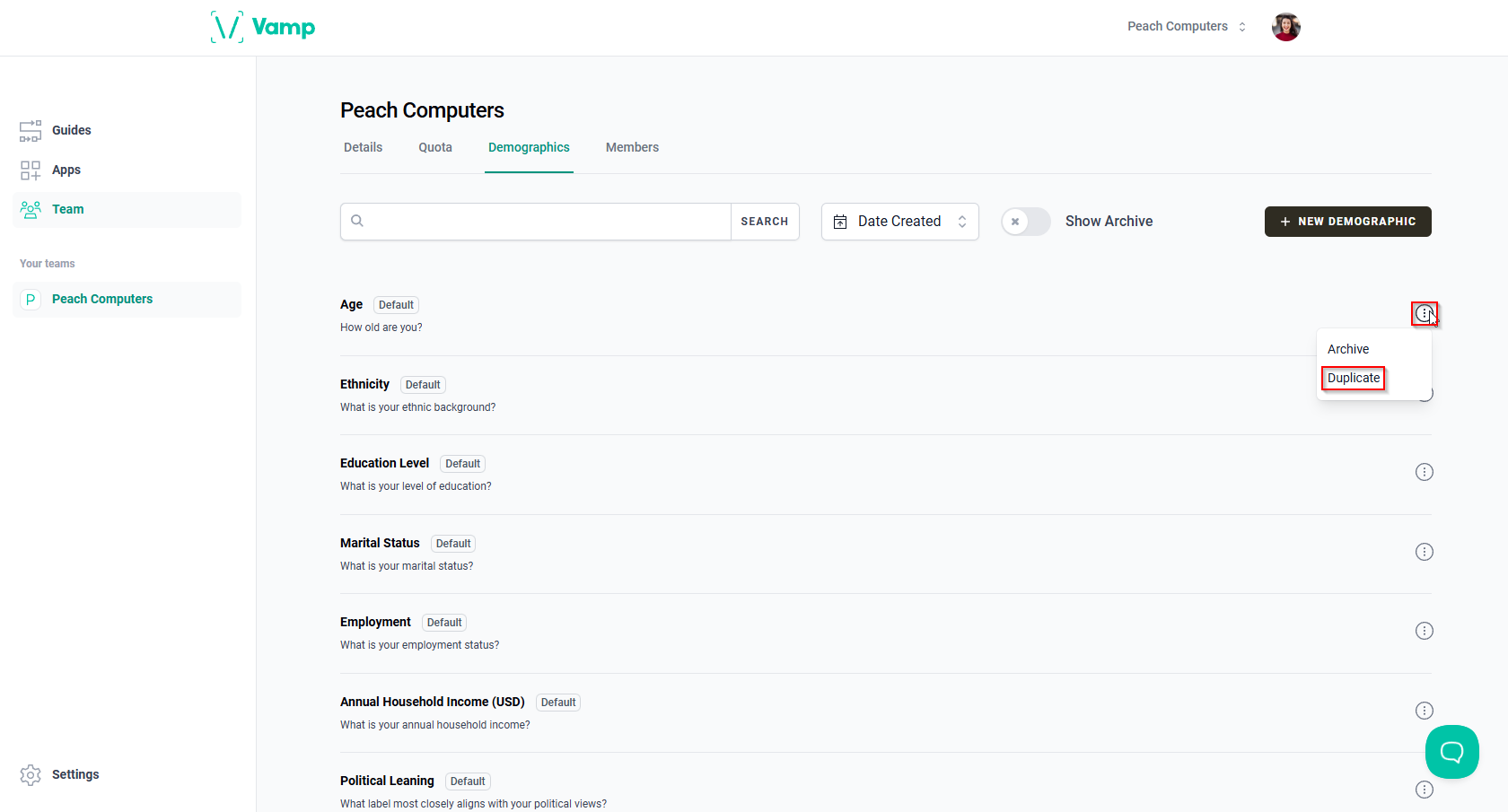Click the Employment demographic title
Screen dimensions: 1508x812
tap(375, 622)
